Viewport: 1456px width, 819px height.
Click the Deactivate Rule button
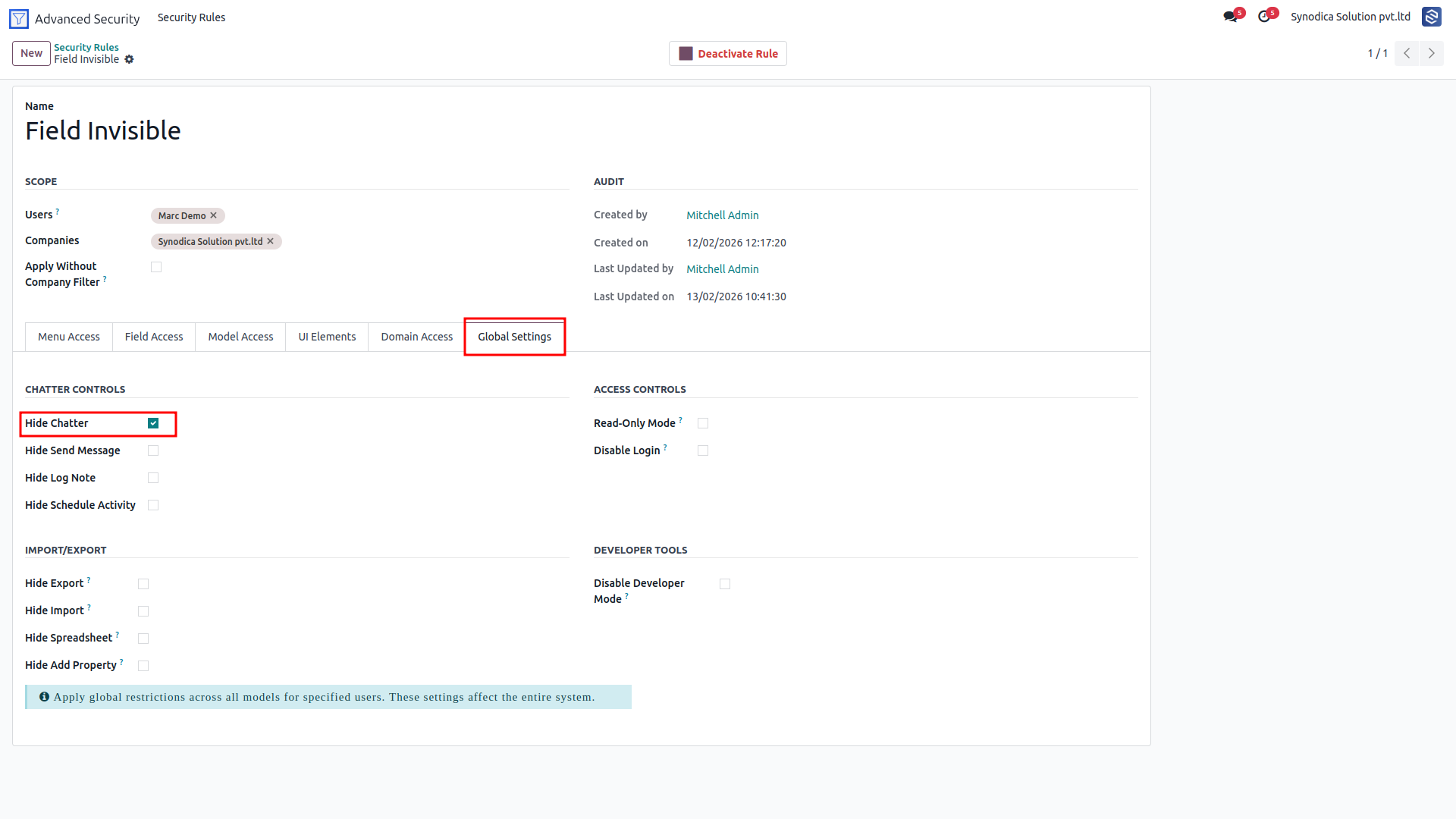tap(728, 54)
